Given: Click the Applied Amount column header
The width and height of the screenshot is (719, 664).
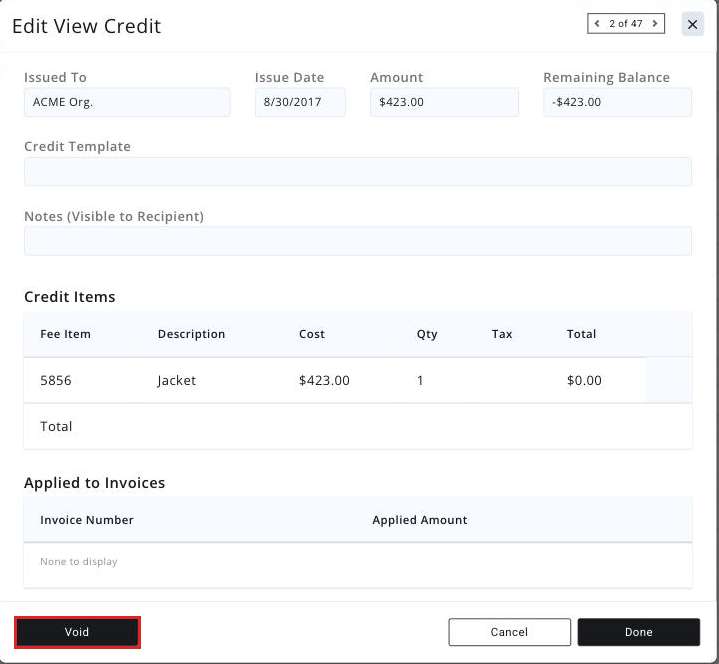Looking at the screenshot, I should [x=420, y=520].
